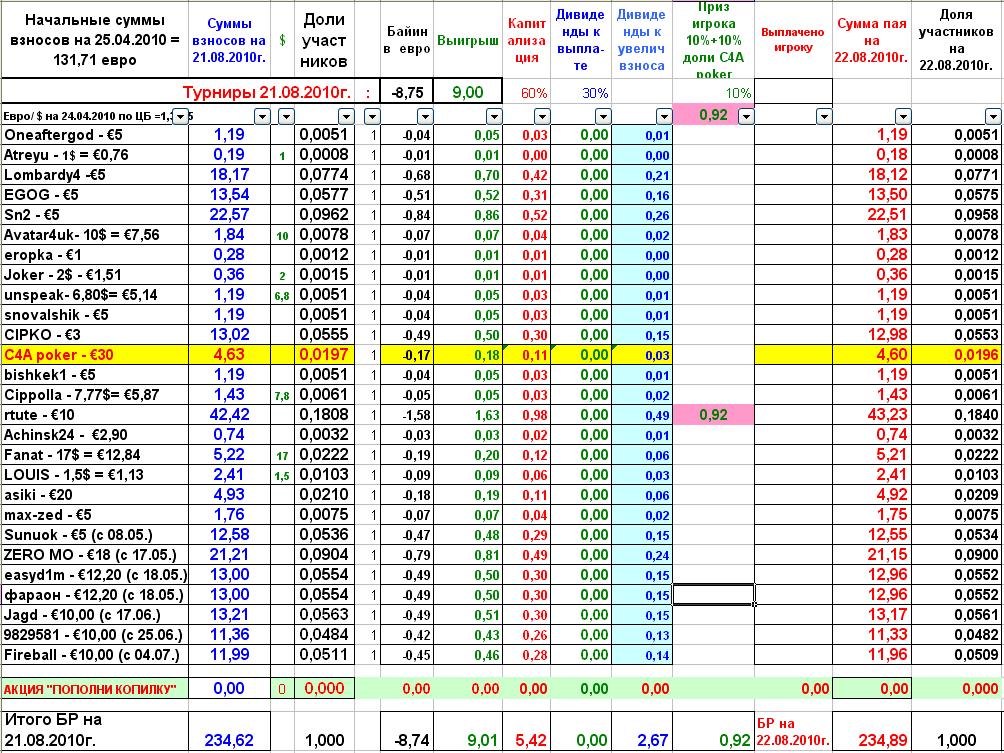Click the pink 0,92 prize cell in rtute row
This screenshot has width=1004, height=753.
[714, 414]
